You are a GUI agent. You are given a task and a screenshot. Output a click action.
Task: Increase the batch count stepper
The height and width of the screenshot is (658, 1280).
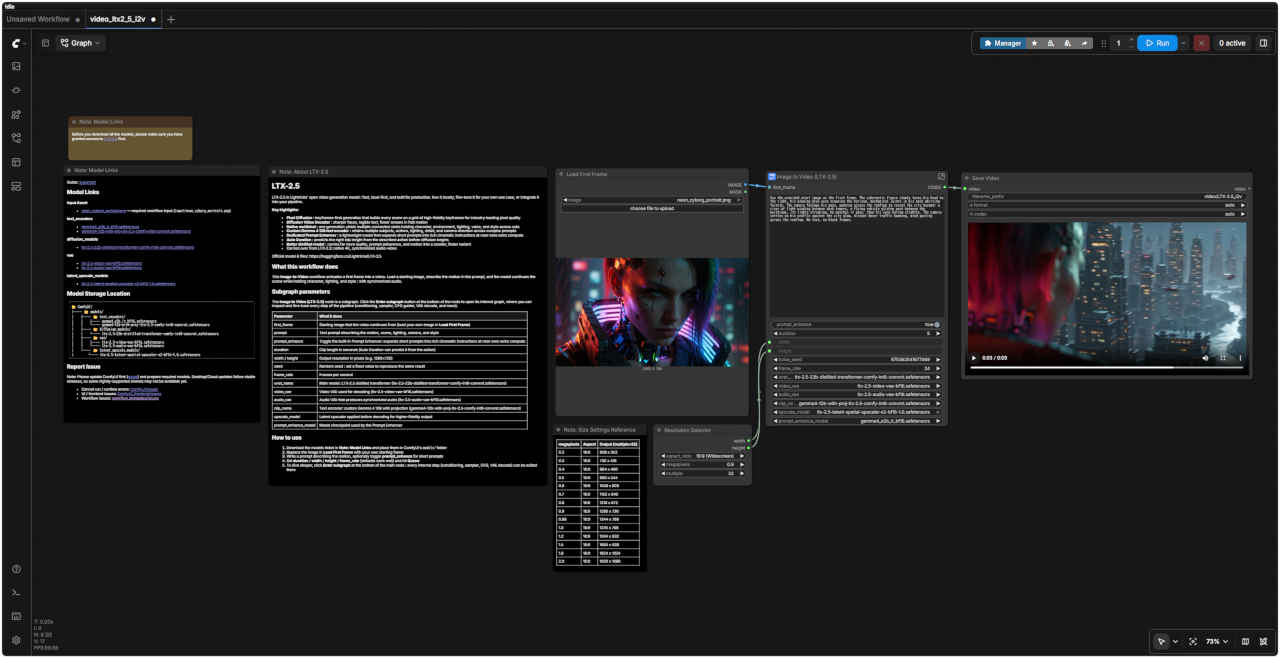click(x=1131, y=39)
